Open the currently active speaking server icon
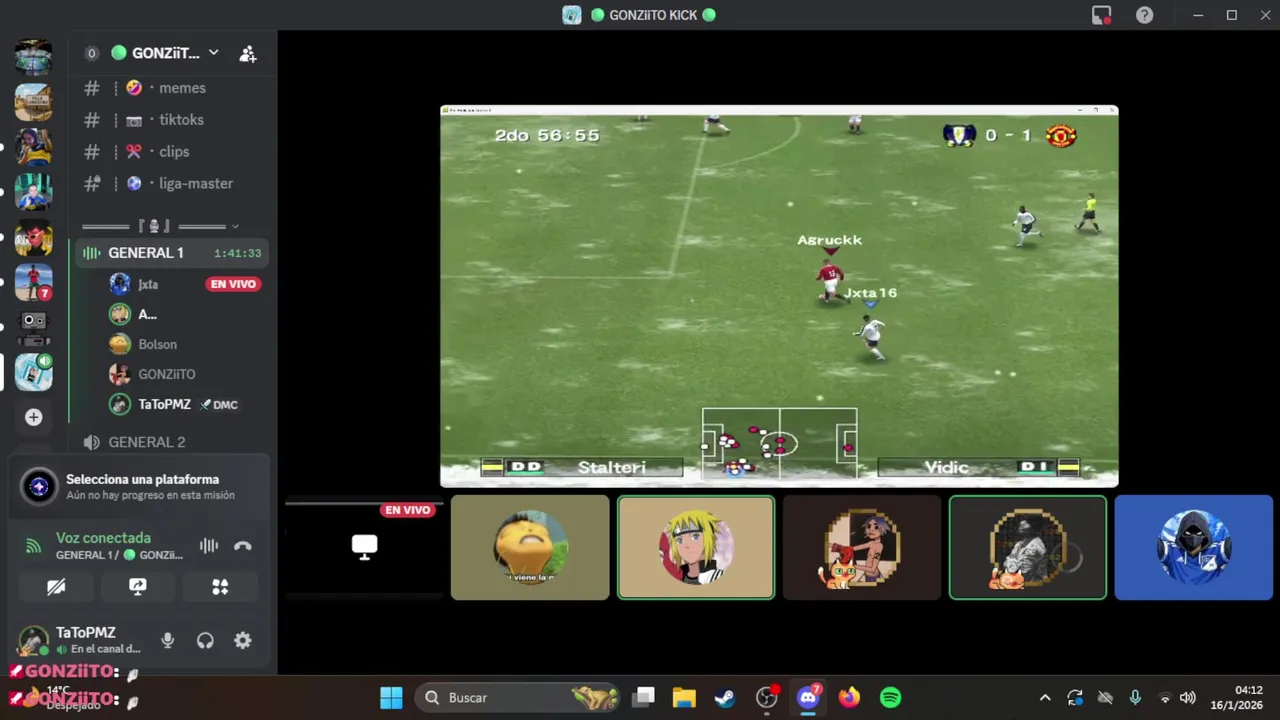Screen dimensions: 1280x720 pos(34,372)
